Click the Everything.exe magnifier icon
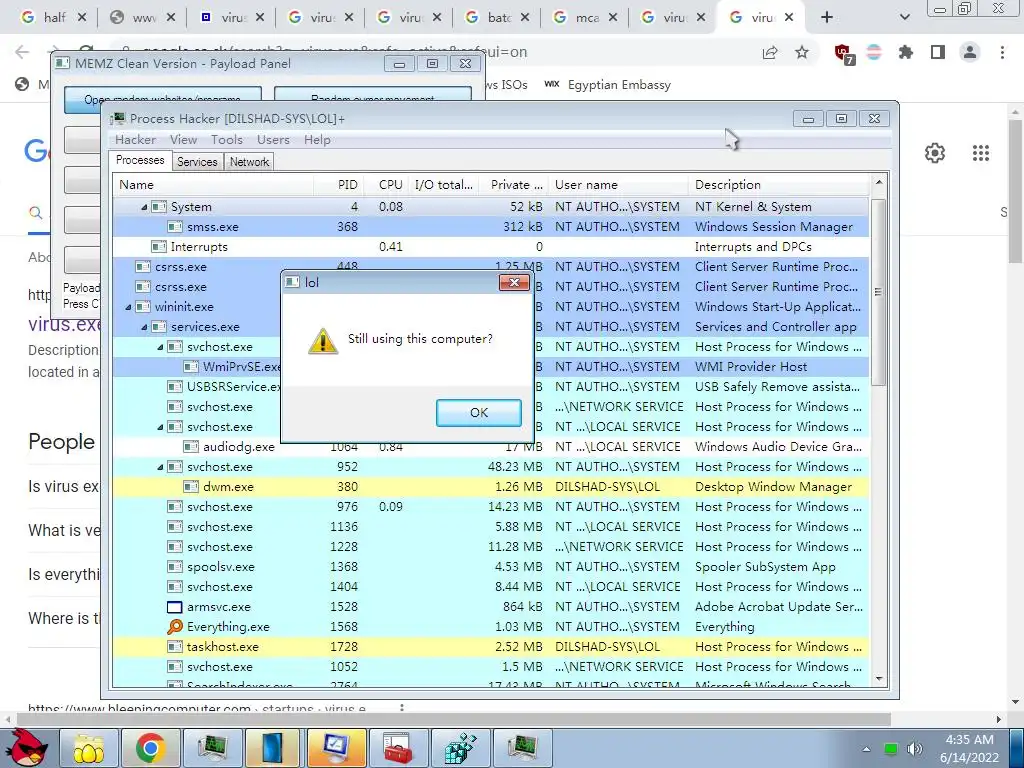This screenshot has height=768, width=1024. click(174, 627)
